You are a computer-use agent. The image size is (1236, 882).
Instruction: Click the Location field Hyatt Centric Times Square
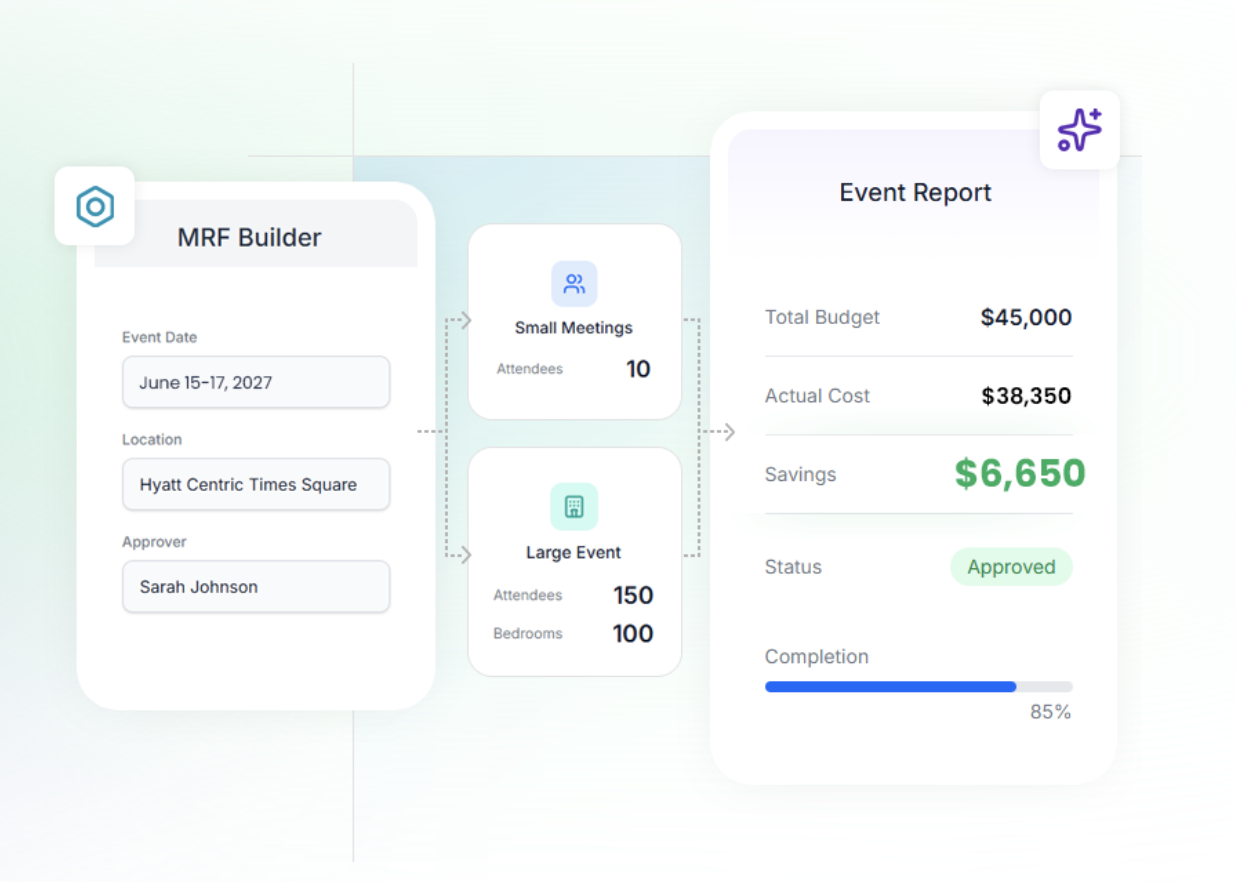[256, 484]
